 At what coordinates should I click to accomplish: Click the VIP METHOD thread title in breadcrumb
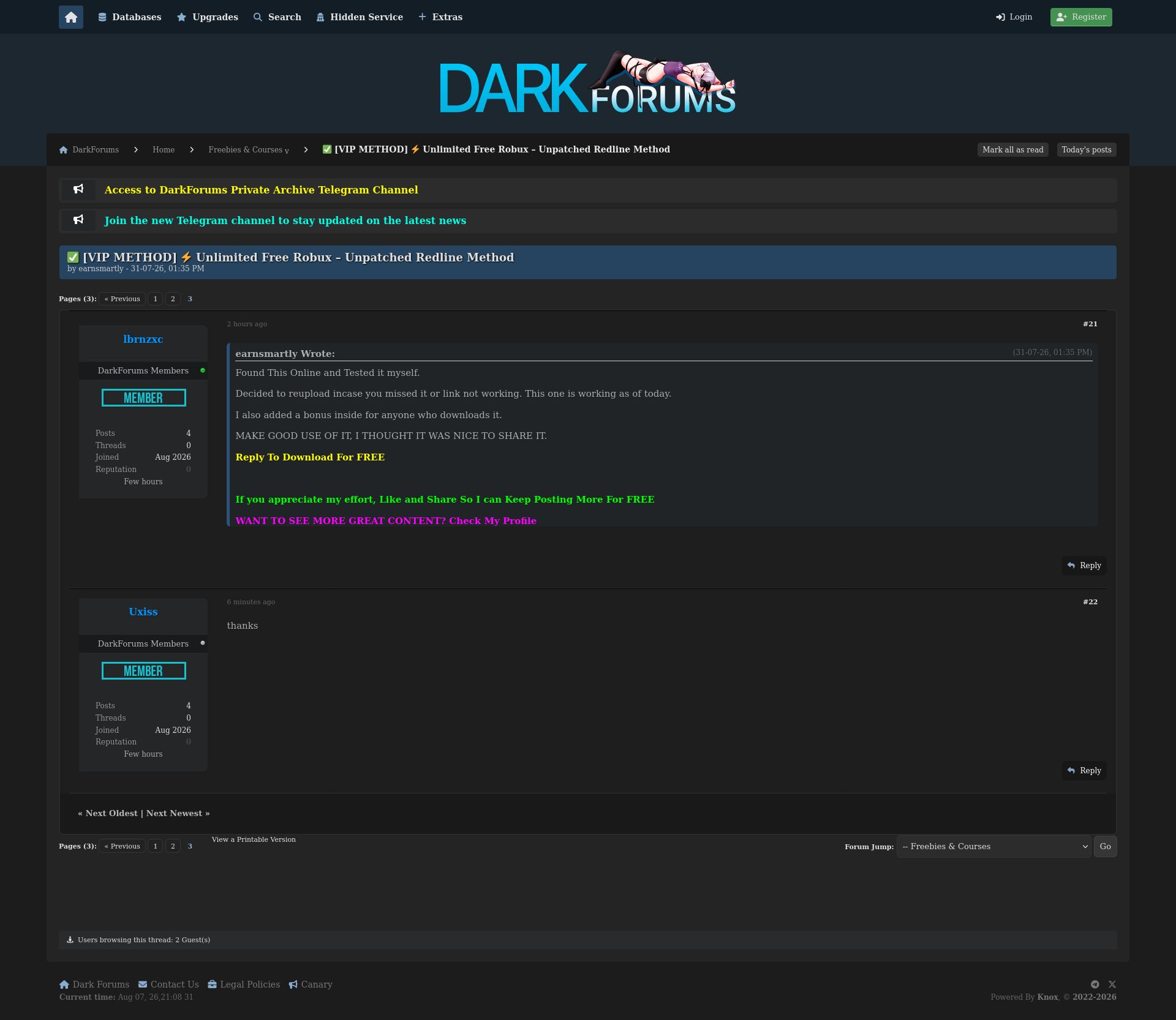coord(496,149)
